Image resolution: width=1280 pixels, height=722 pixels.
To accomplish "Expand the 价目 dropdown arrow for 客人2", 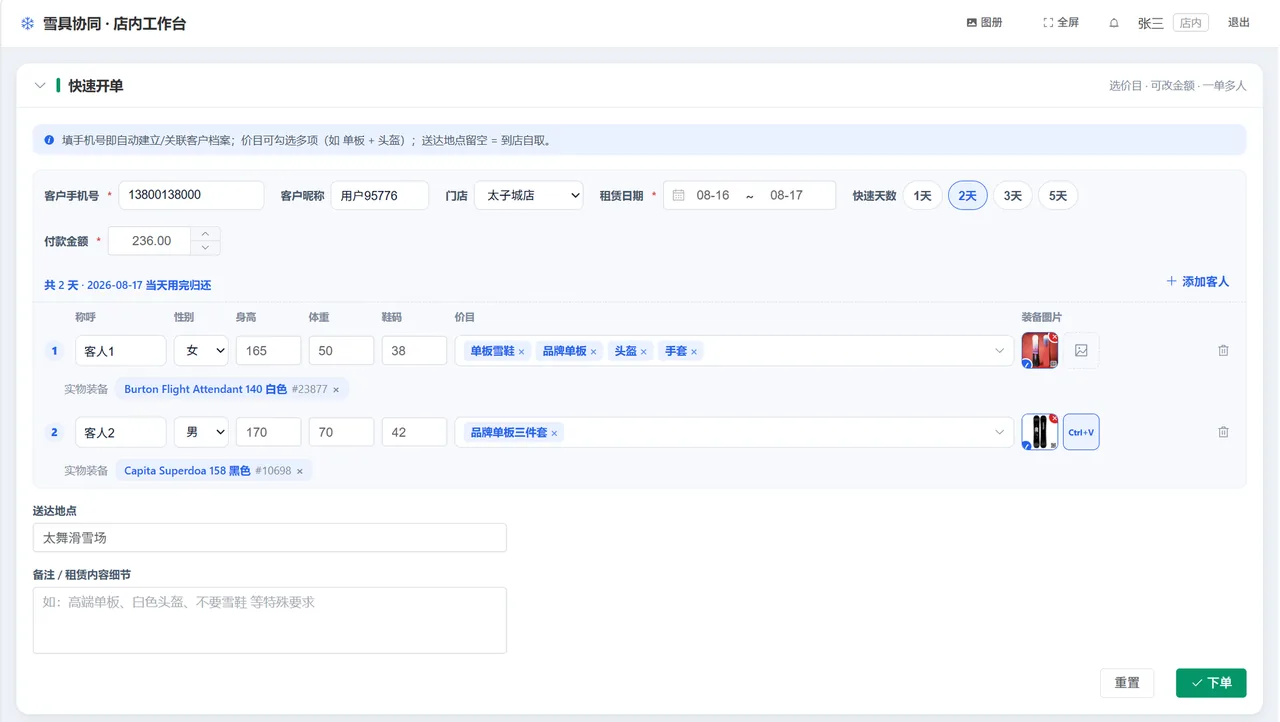I will click(999, 432).
